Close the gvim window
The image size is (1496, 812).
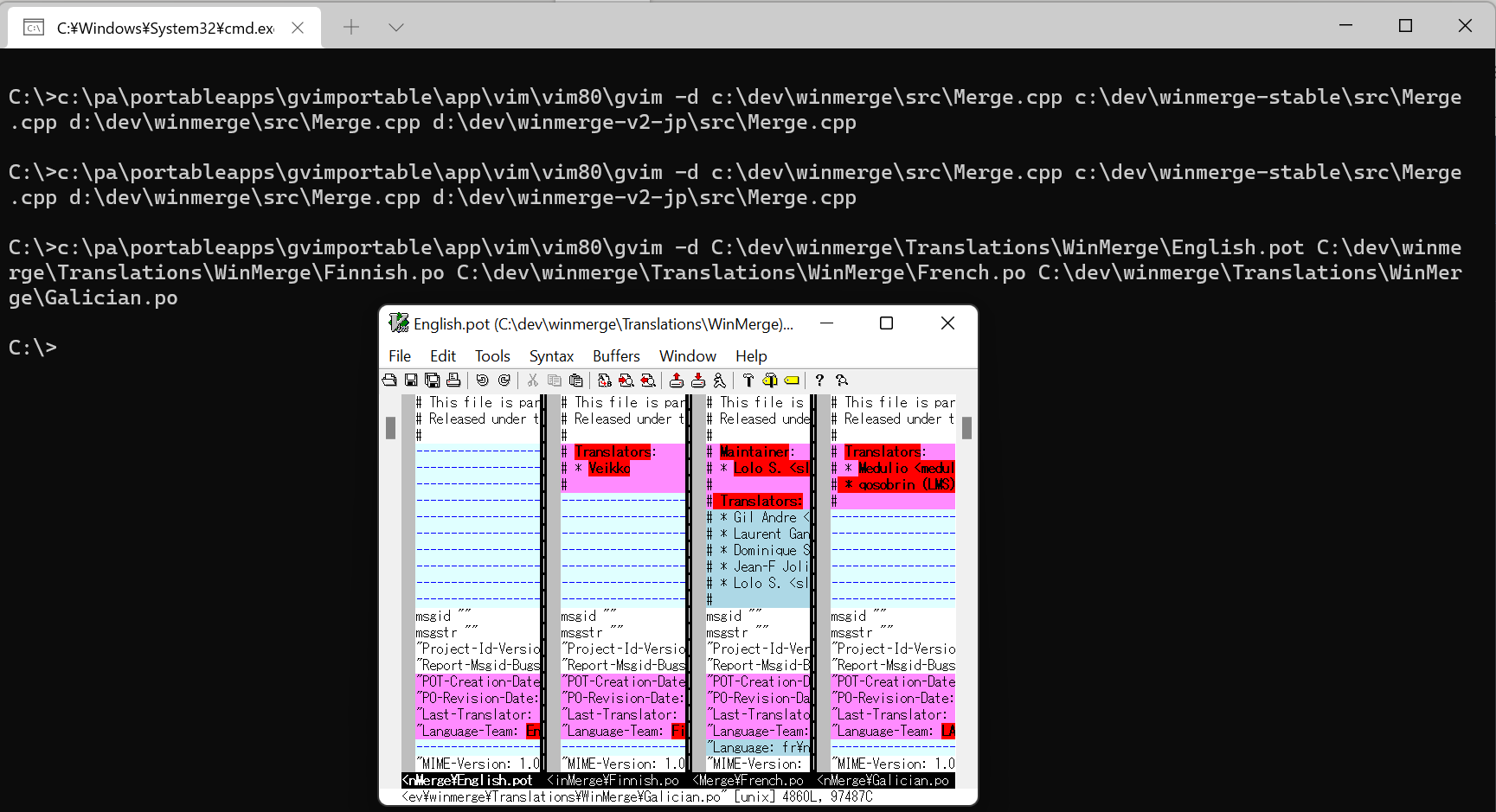947,323
